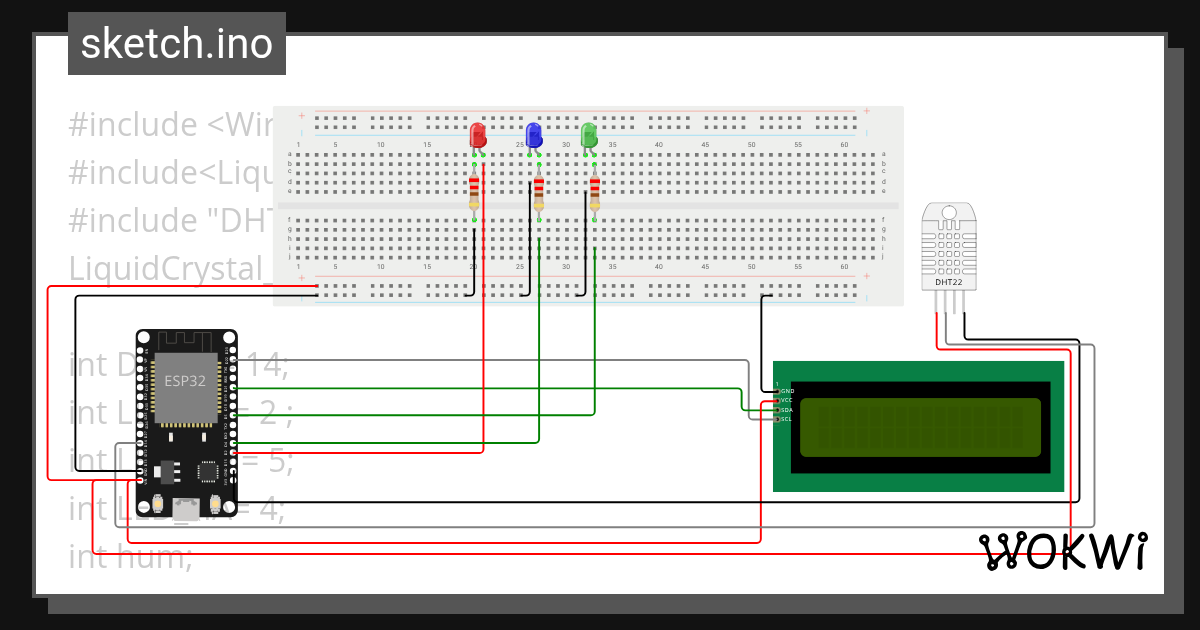The height and width of the screenshot is (630, 1200).
Task: Click the 'int hum;' code line
Action: point(131,556)
